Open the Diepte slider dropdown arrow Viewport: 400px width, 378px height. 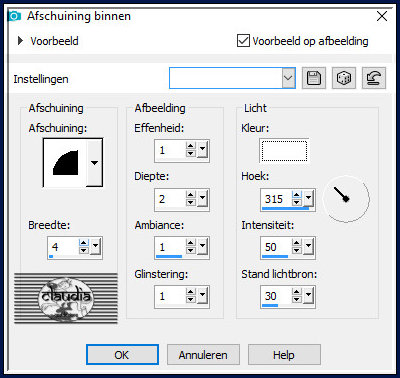202,199
